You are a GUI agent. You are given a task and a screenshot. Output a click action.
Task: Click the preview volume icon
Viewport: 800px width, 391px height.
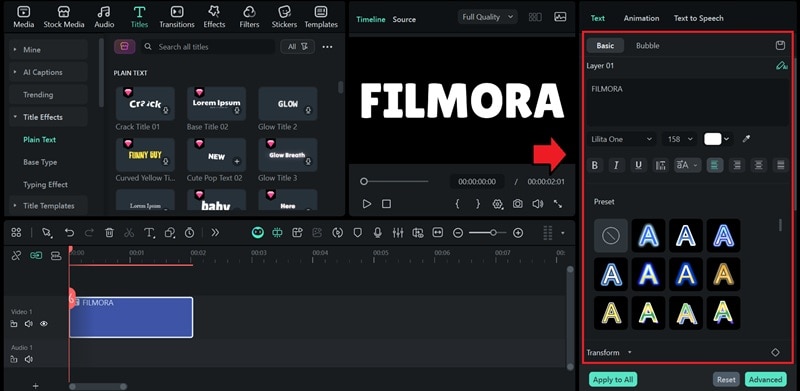point(537,204)
